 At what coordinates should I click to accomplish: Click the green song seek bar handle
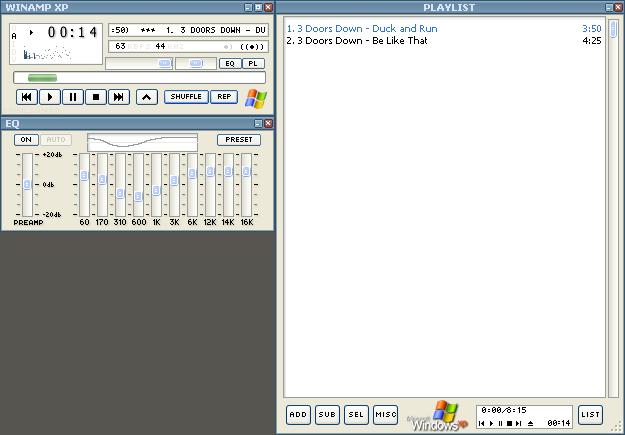[42, 78]
